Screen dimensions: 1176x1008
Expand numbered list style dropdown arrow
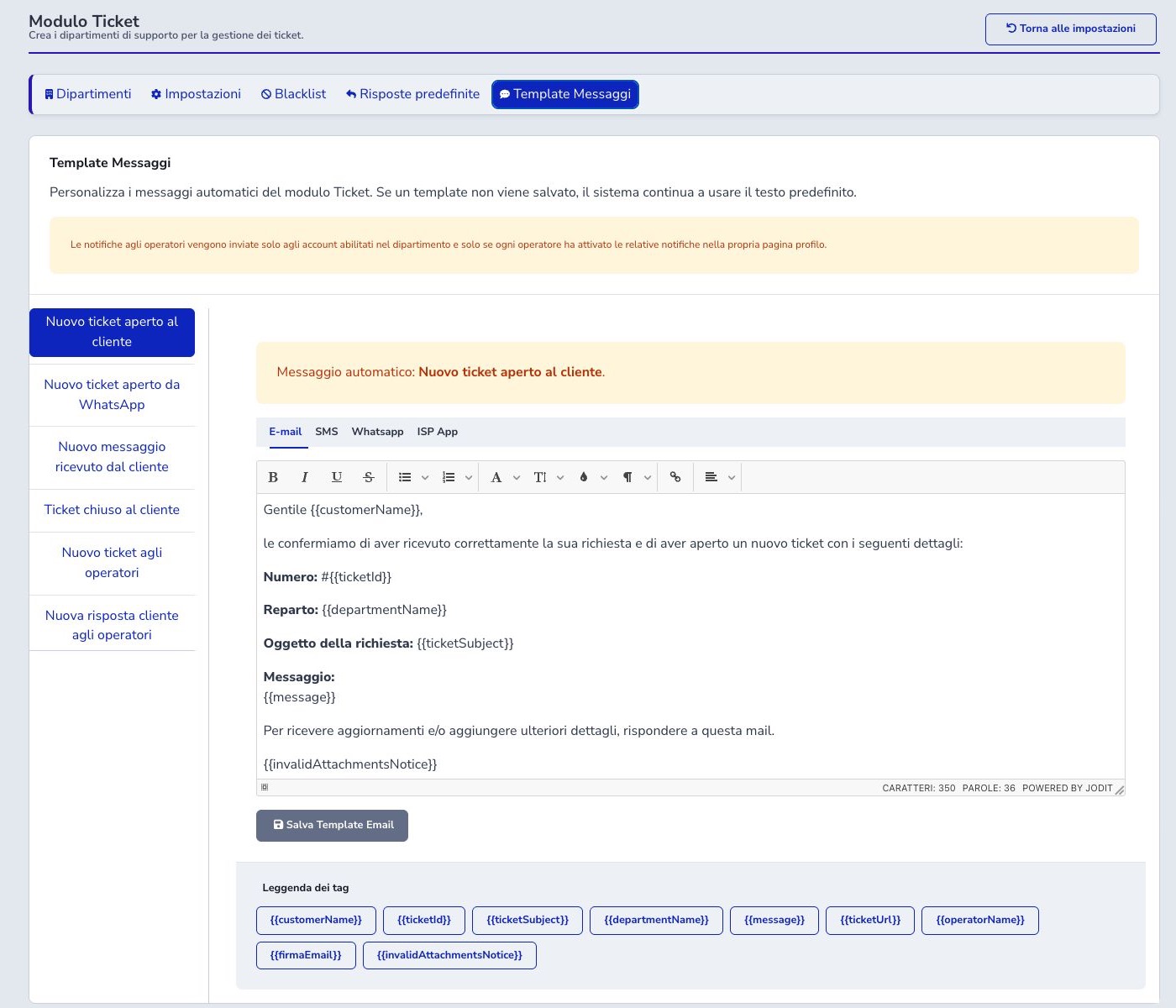pos(469,477)
